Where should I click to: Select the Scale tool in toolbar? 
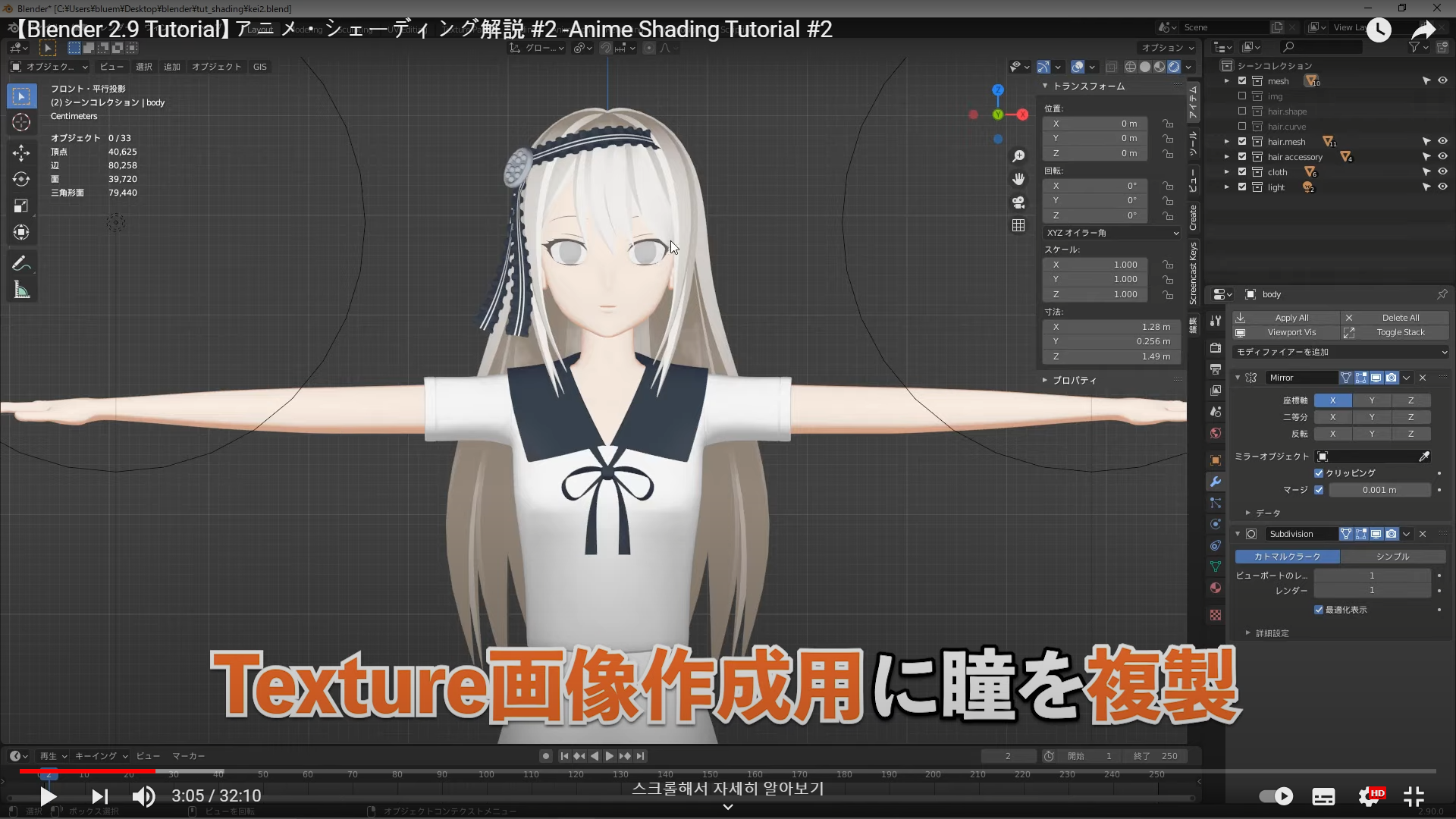tap(21, 206)
